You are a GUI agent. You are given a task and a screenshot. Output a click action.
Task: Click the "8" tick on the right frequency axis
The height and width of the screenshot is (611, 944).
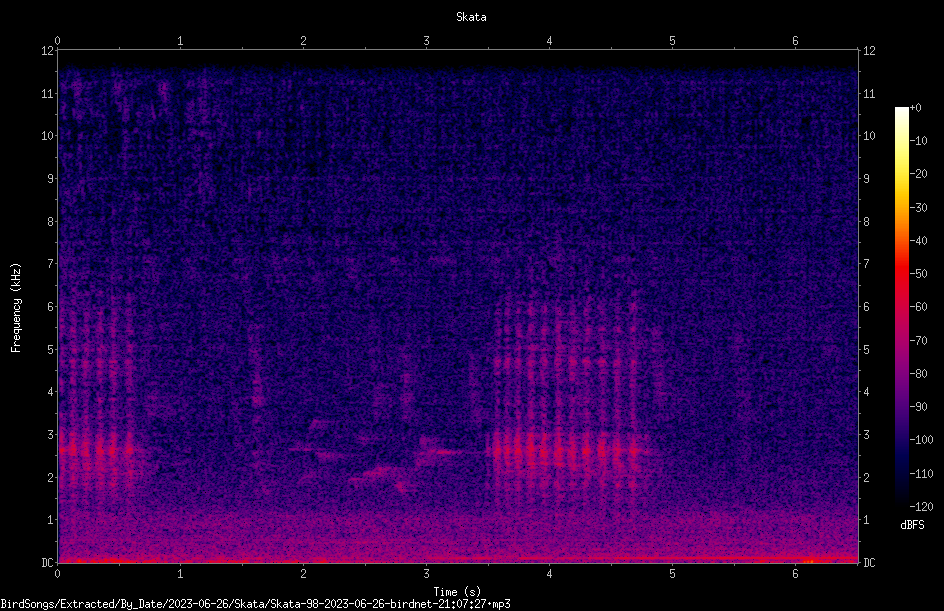click(866, 222)
